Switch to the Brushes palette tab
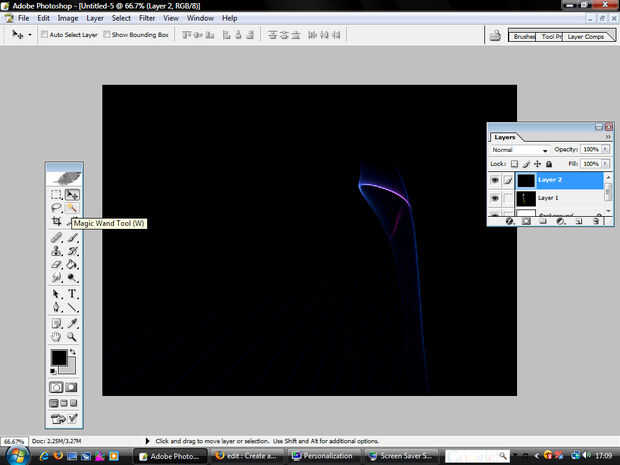The width and height of the screenshot is (620, 465). [x=523, y=36]
